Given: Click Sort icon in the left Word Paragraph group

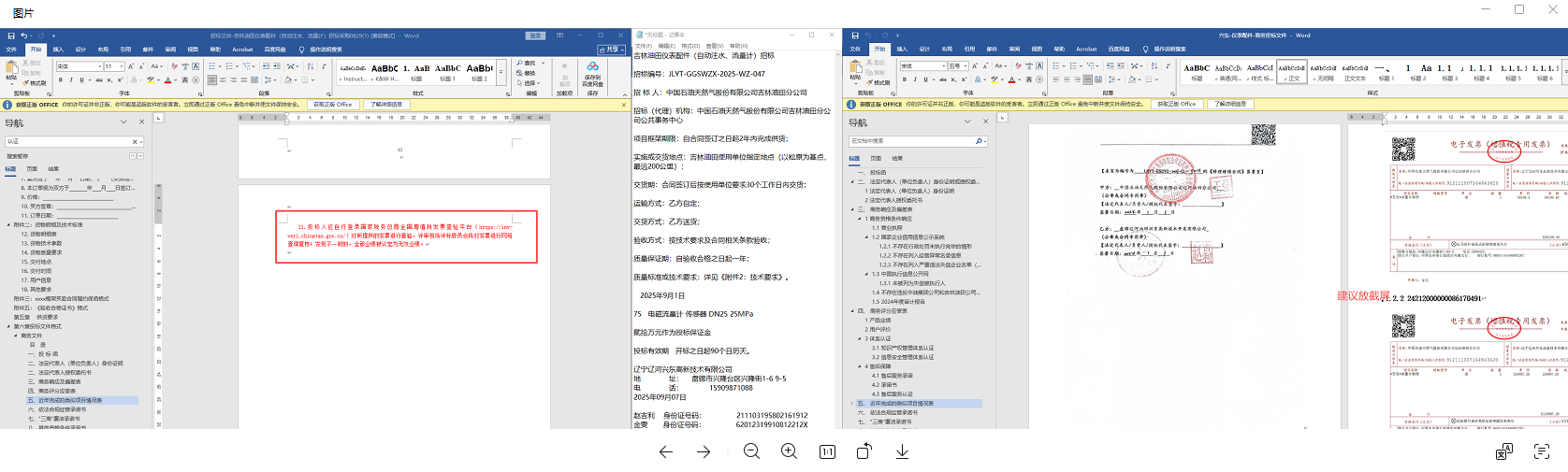Looking at the screenshot, I should [x=311, y=66].
